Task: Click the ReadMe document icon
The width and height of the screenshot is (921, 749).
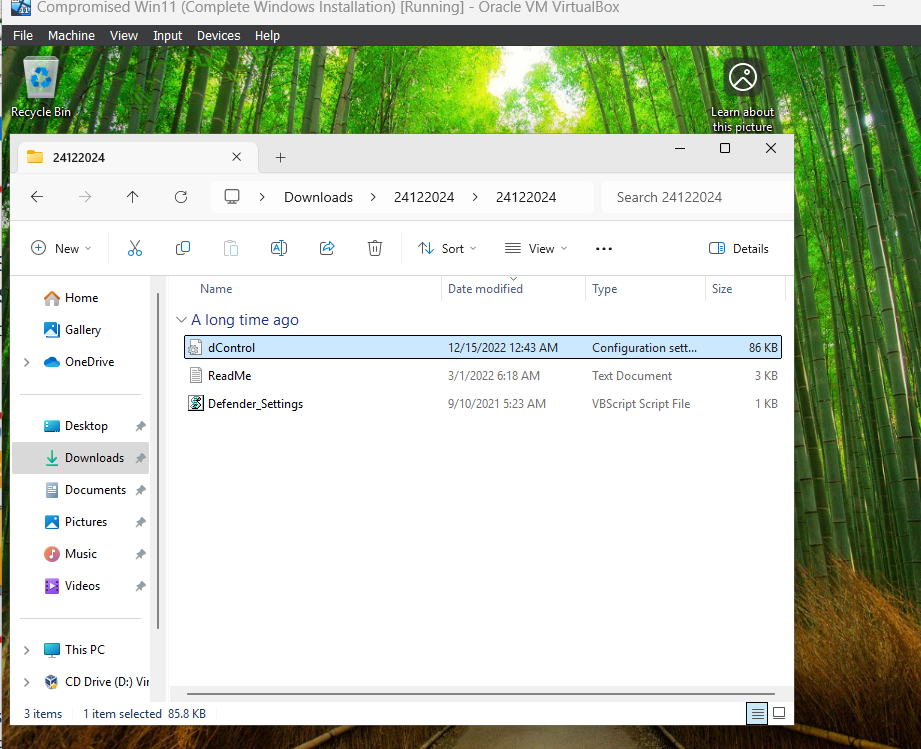Action: [x=196, y=375]
